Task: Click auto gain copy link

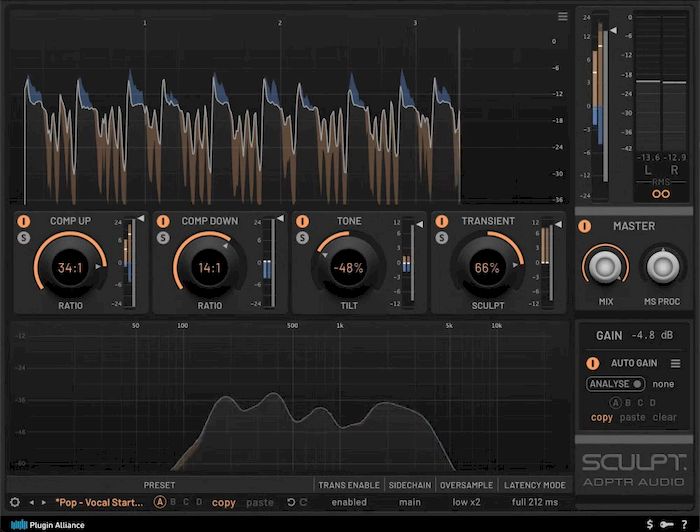Action: click(601, 418)
